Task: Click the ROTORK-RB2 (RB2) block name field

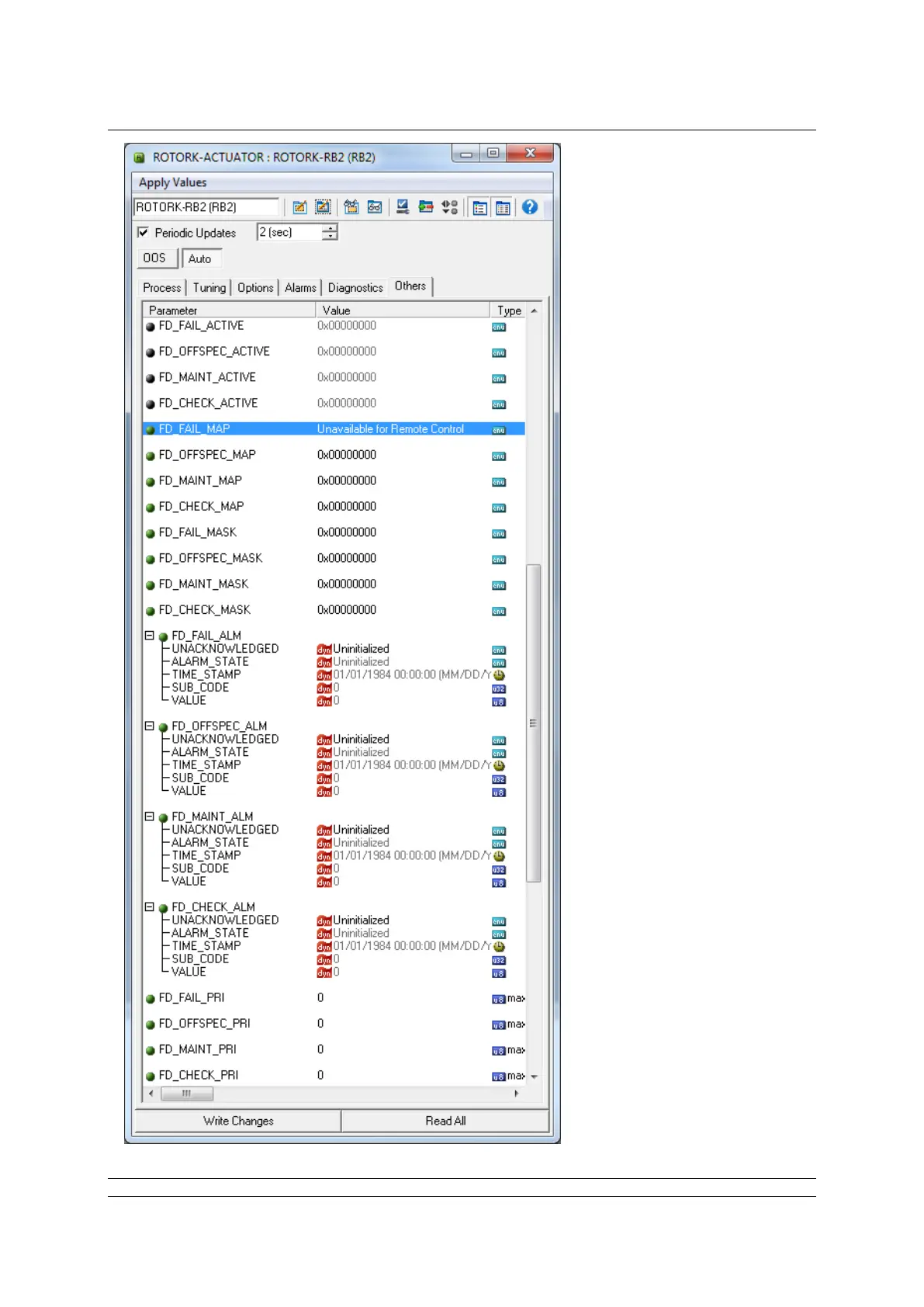Action: pos(206,207)
